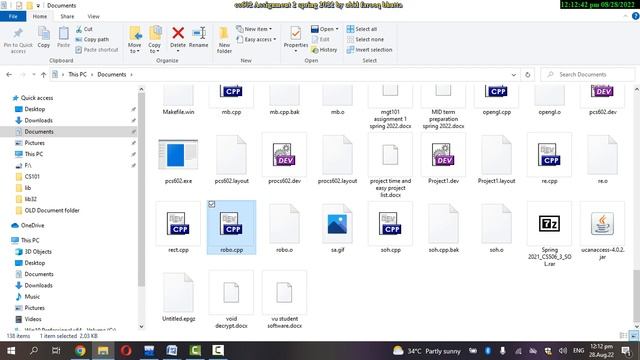Switch to the Share ribbon tab
This screenshot has width=640, height=360.
(67, 16)
